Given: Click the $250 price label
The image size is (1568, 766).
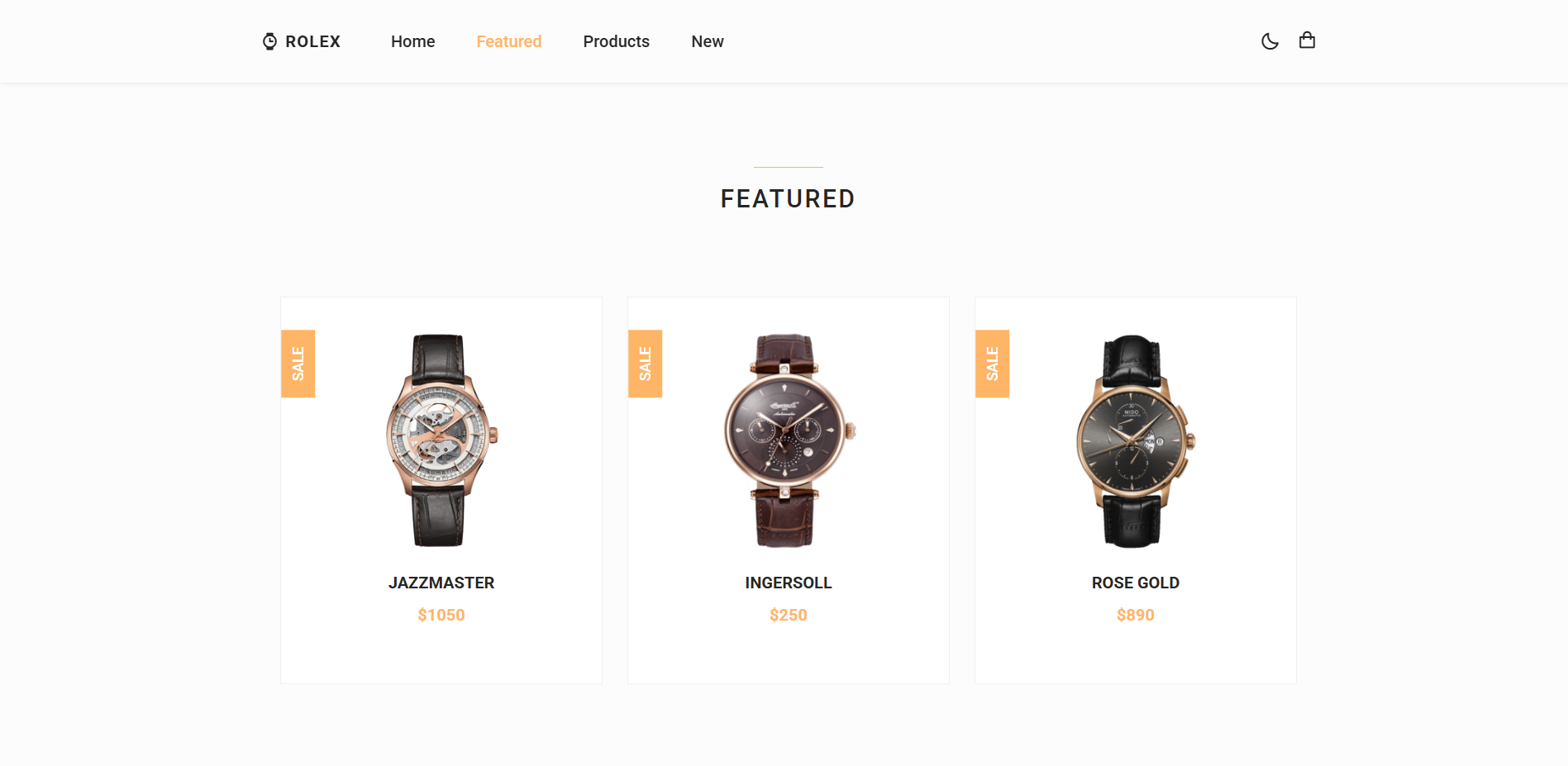Looking at the screenshot, I should pos(789,615).
